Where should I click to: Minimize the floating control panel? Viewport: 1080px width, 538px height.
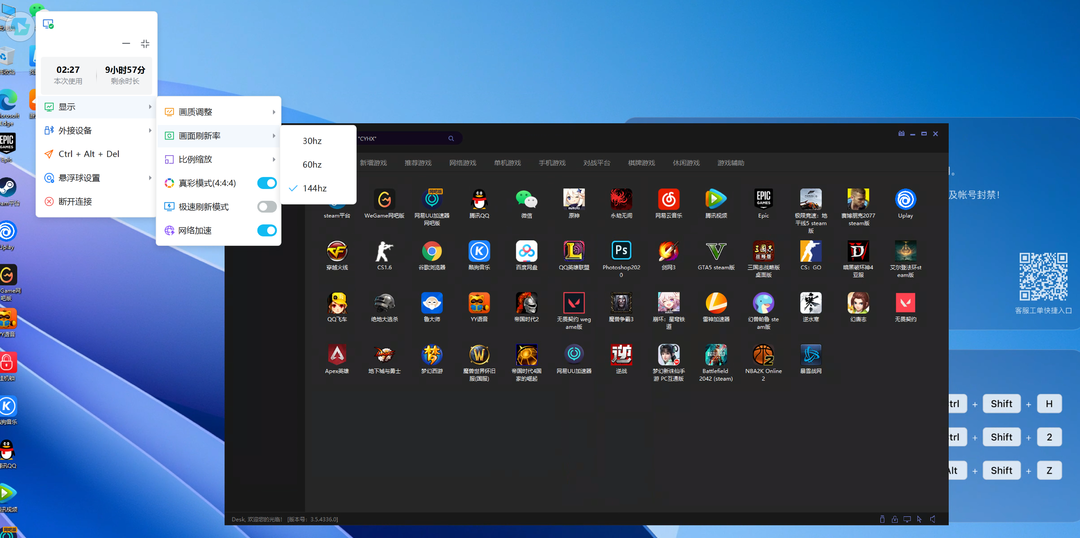pyautogui.click(x=126, y=43)
